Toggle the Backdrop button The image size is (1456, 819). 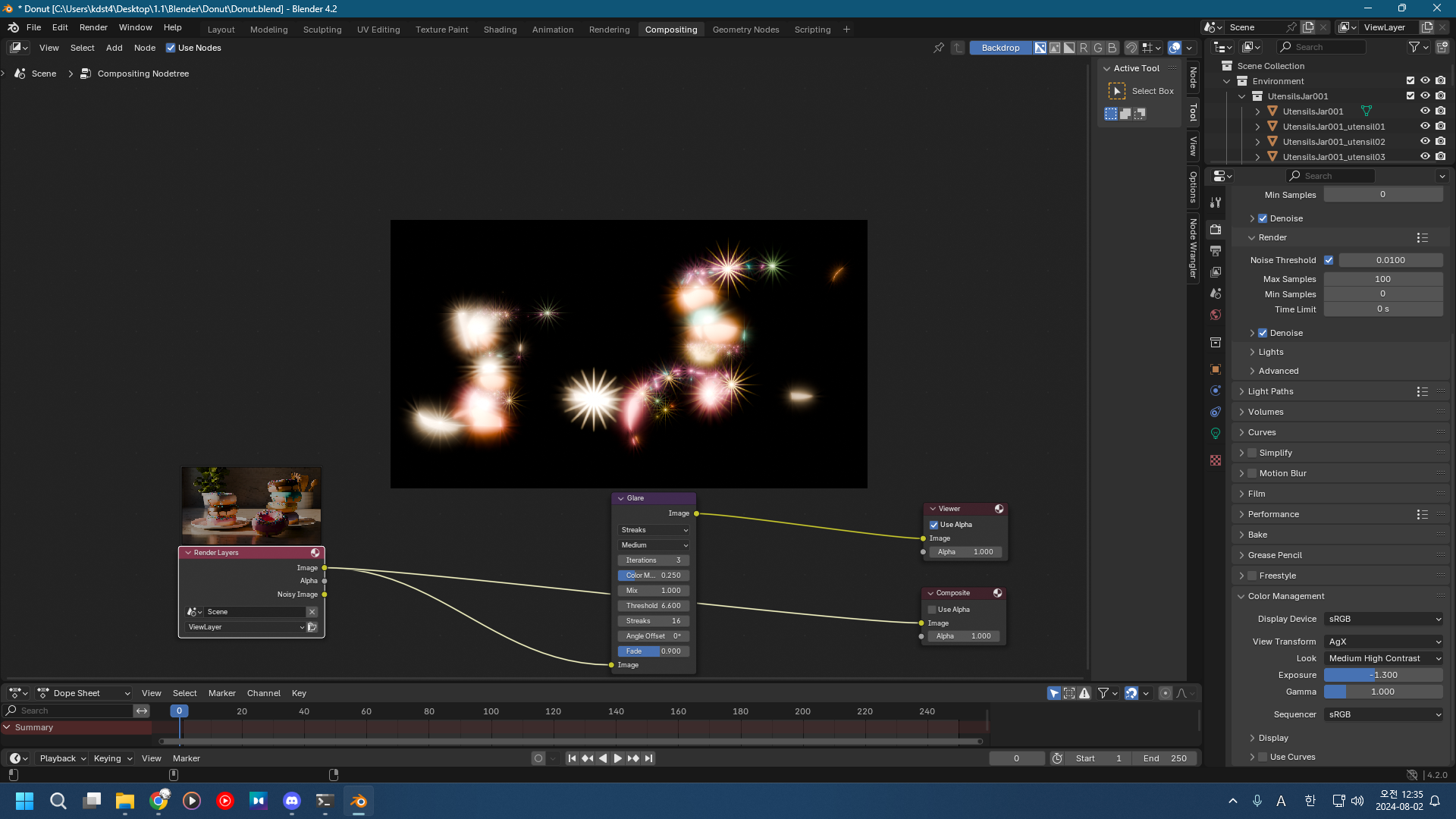click(x=1000, y=48)
